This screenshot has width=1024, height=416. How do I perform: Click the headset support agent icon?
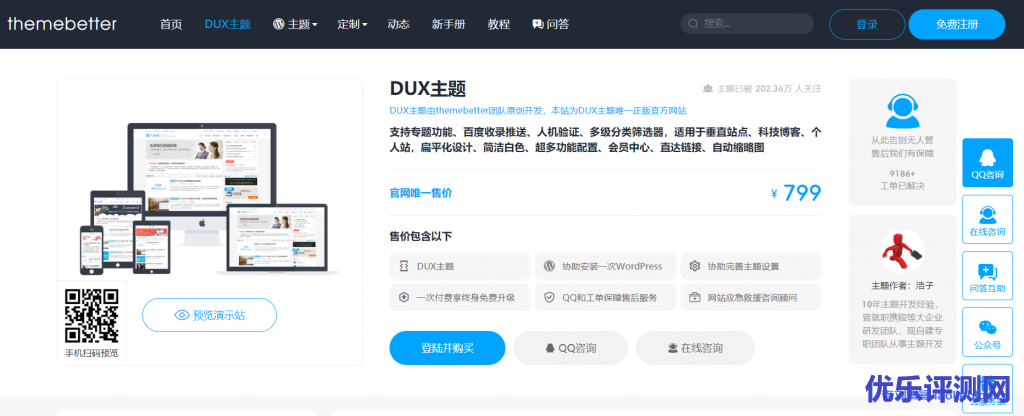902,112
